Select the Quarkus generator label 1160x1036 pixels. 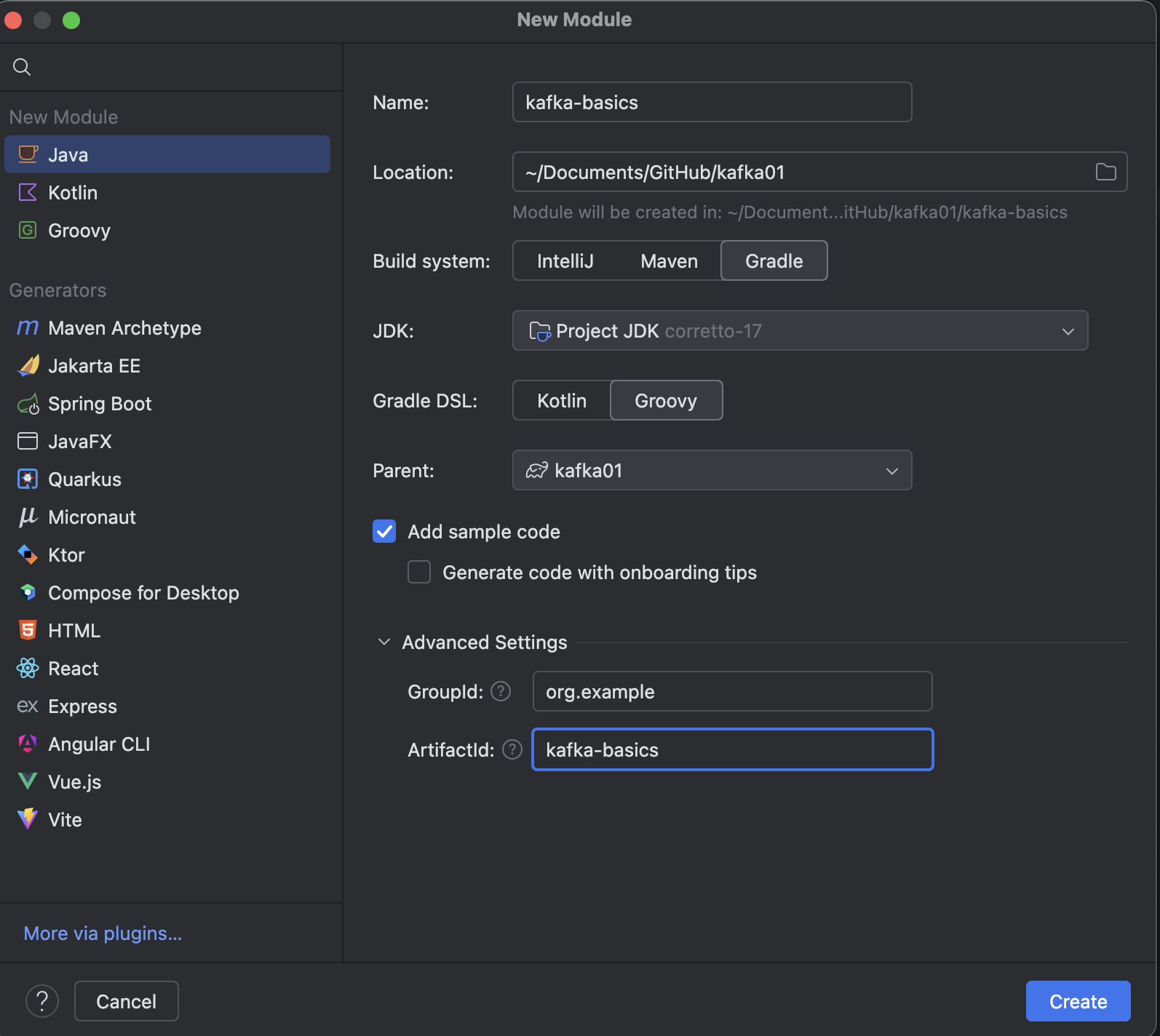click(84, 479)
